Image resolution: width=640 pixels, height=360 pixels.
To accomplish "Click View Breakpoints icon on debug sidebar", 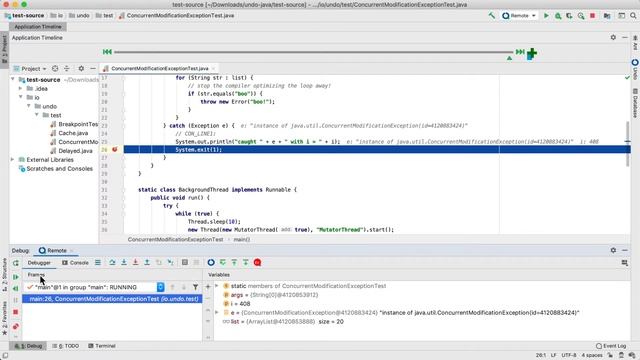I will tap(16, 327).
